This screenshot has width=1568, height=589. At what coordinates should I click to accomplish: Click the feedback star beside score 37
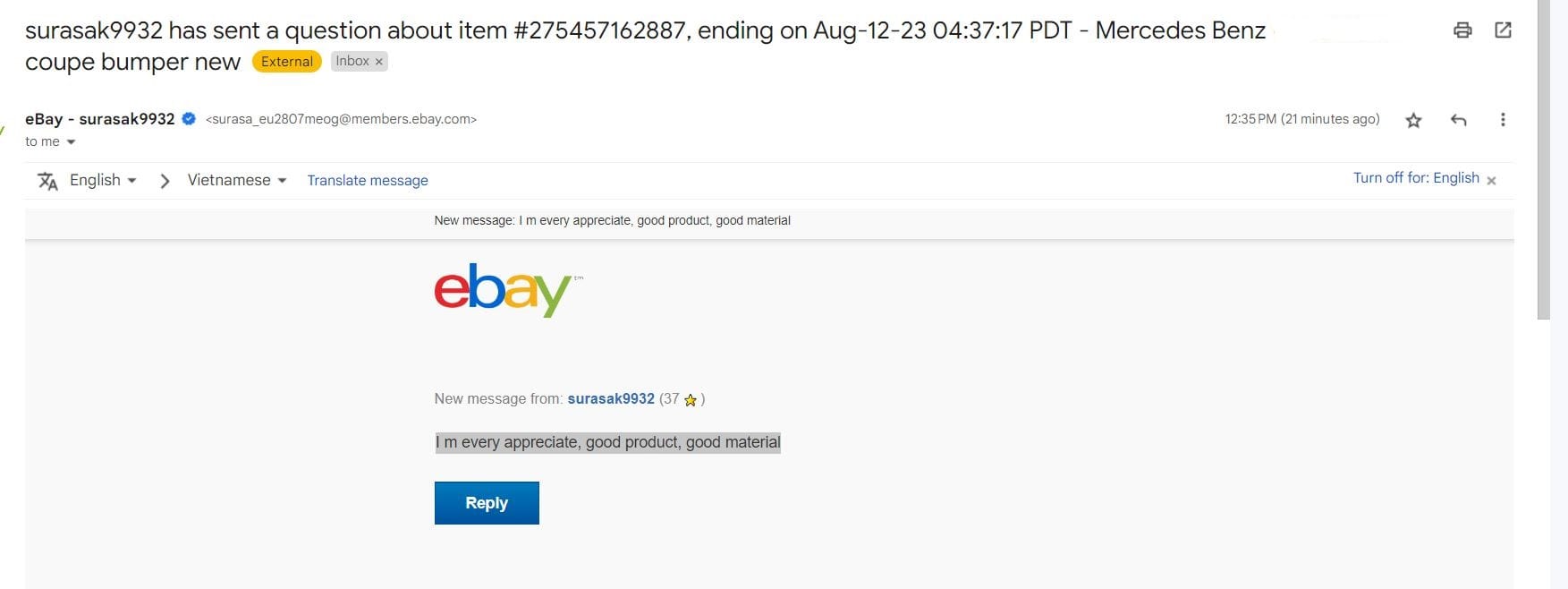(x=691, y=400)
